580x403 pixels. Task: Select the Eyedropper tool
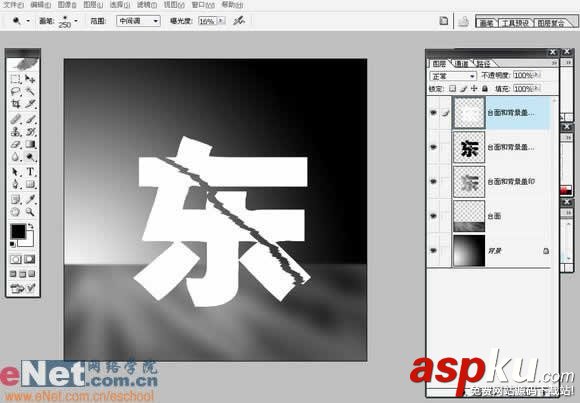point(30,199)
